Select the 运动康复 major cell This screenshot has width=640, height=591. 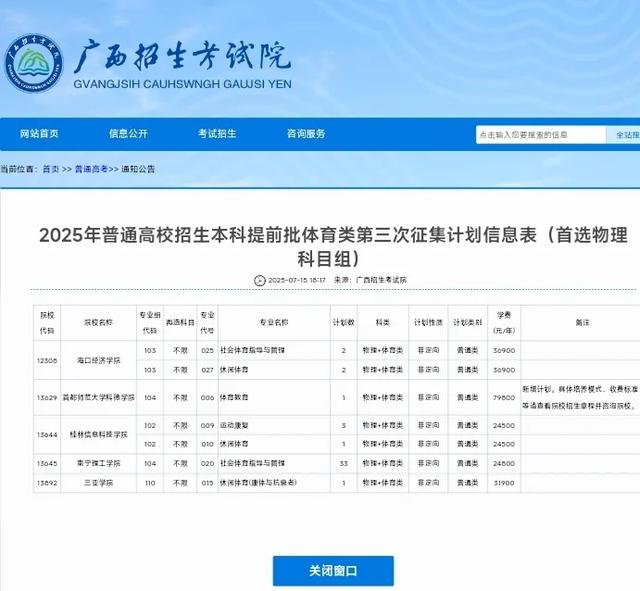point(274,425)
